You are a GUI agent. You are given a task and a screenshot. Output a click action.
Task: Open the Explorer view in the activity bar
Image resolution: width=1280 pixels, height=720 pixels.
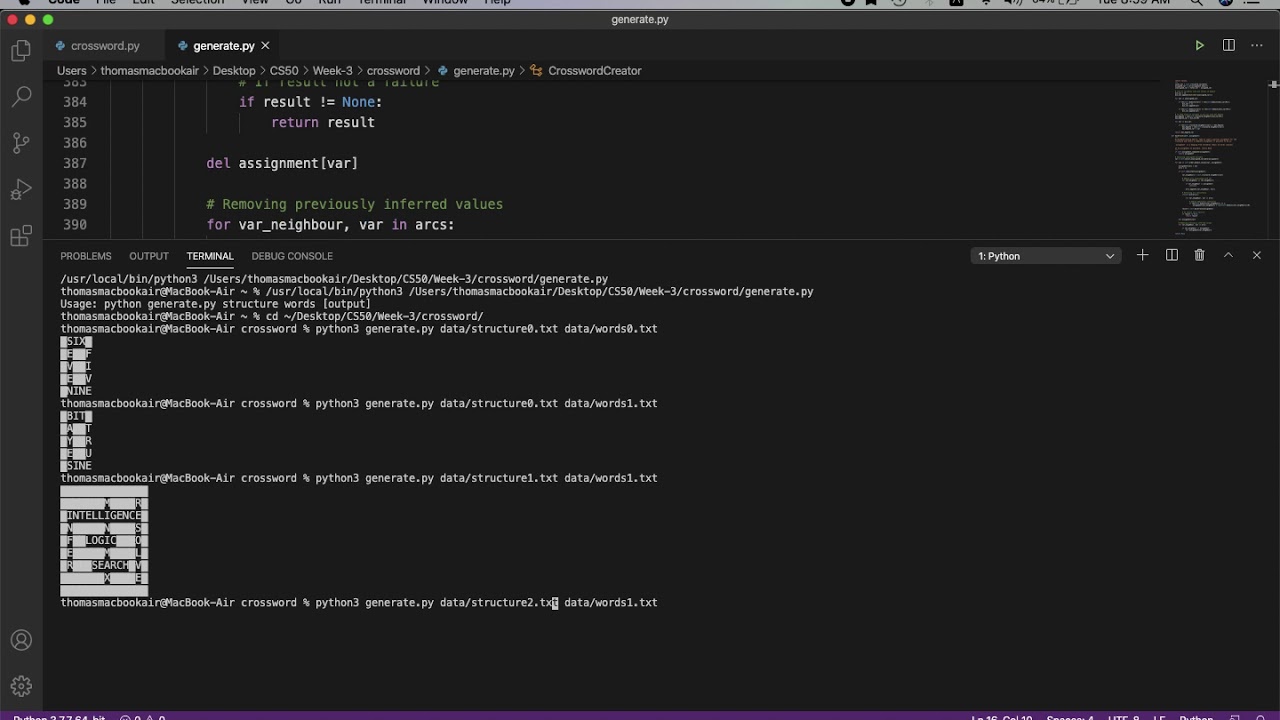pyautogui.click(x=21, y=51)
